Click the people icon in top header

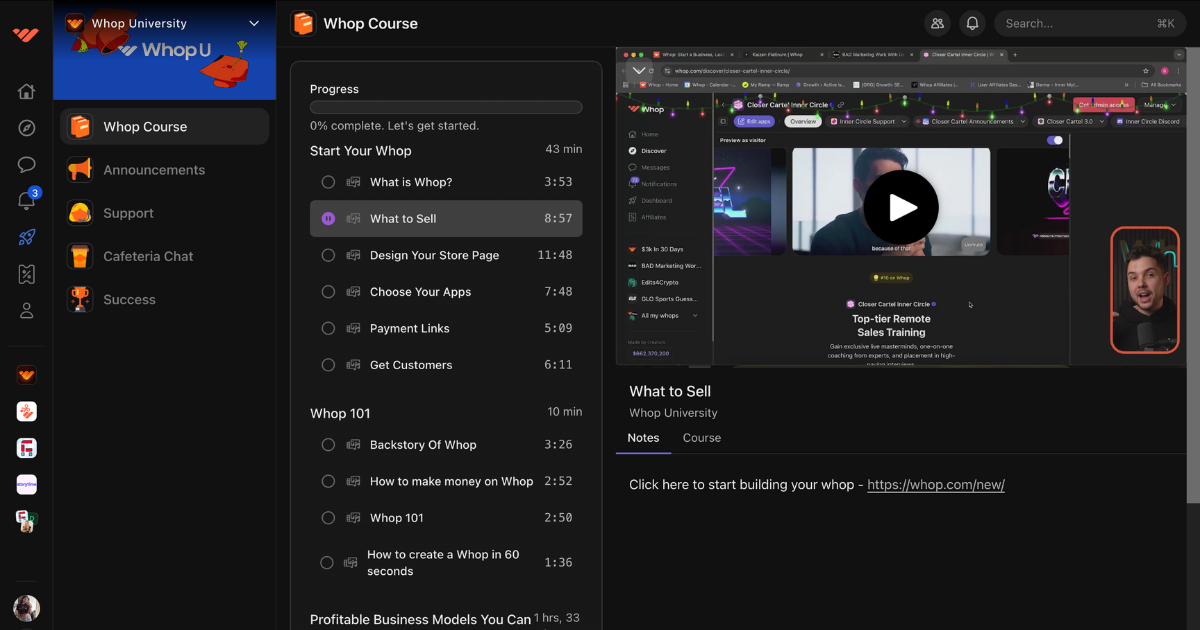point(936,23)
